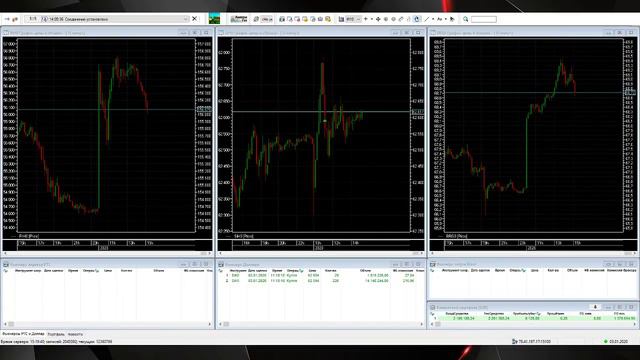Click the down-arrow button in financial result panel

tap(595, 307)
